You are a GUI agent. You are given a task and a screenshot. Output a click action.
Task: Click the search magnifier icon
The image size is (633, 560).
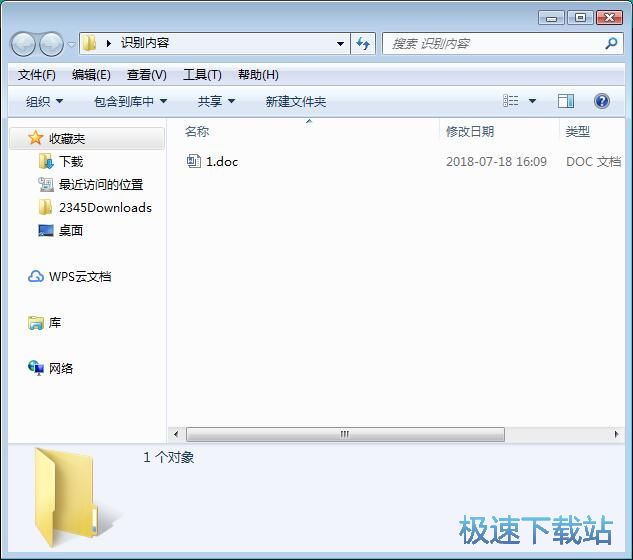point(611,43)
